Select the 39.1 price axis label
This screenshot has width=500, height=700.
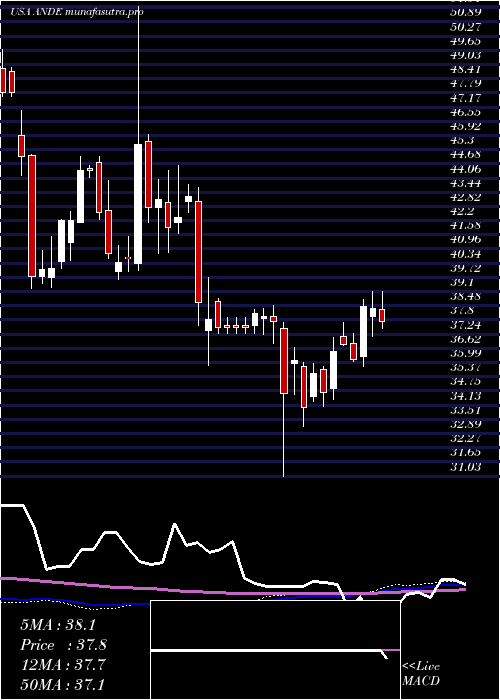[462, 282]
